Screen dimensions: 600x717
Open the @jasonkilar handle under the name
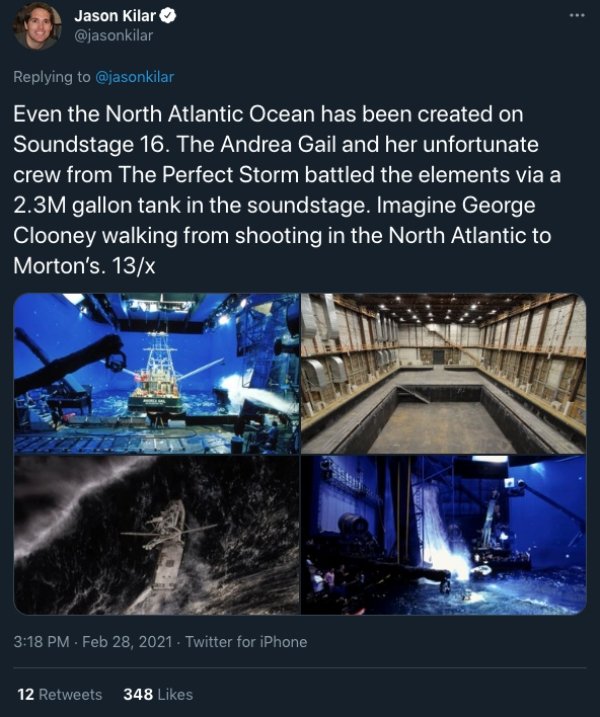pyautogui.click(x=113, y=36)
